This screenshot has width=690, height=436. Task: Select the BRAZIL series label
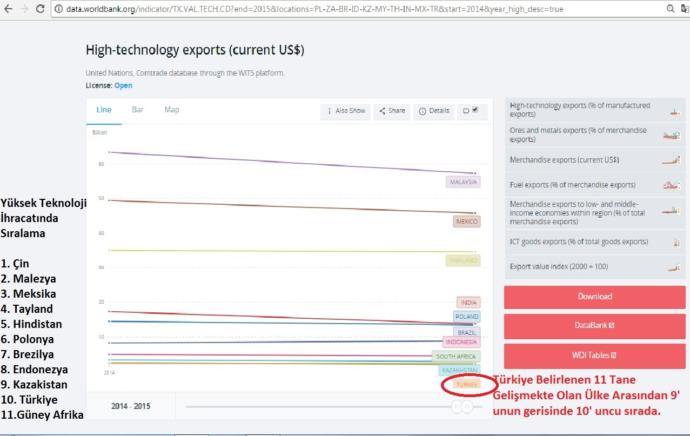[467, 332]
